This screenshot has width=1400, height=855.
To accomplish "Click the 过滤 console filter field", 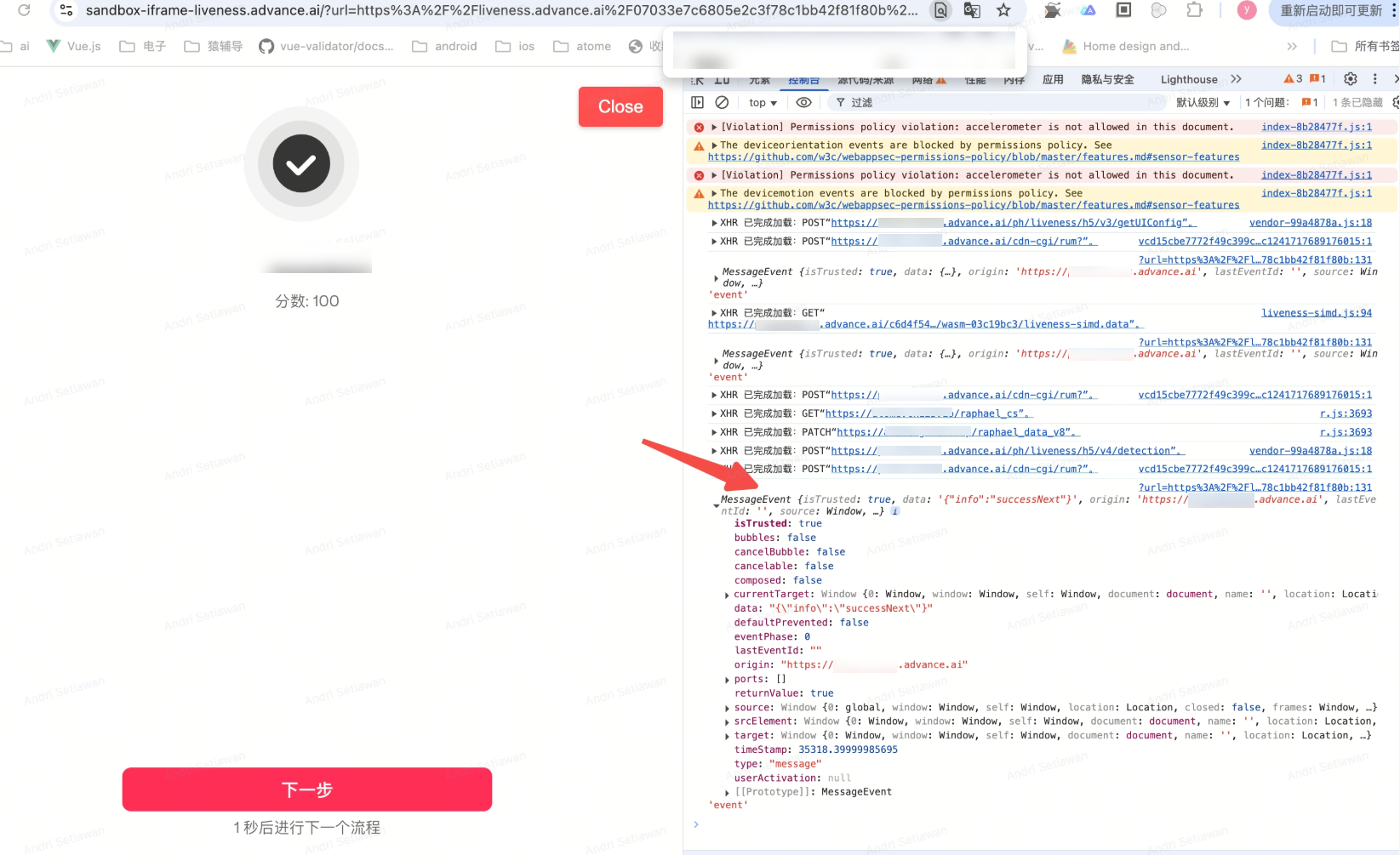I will (979, 103).
